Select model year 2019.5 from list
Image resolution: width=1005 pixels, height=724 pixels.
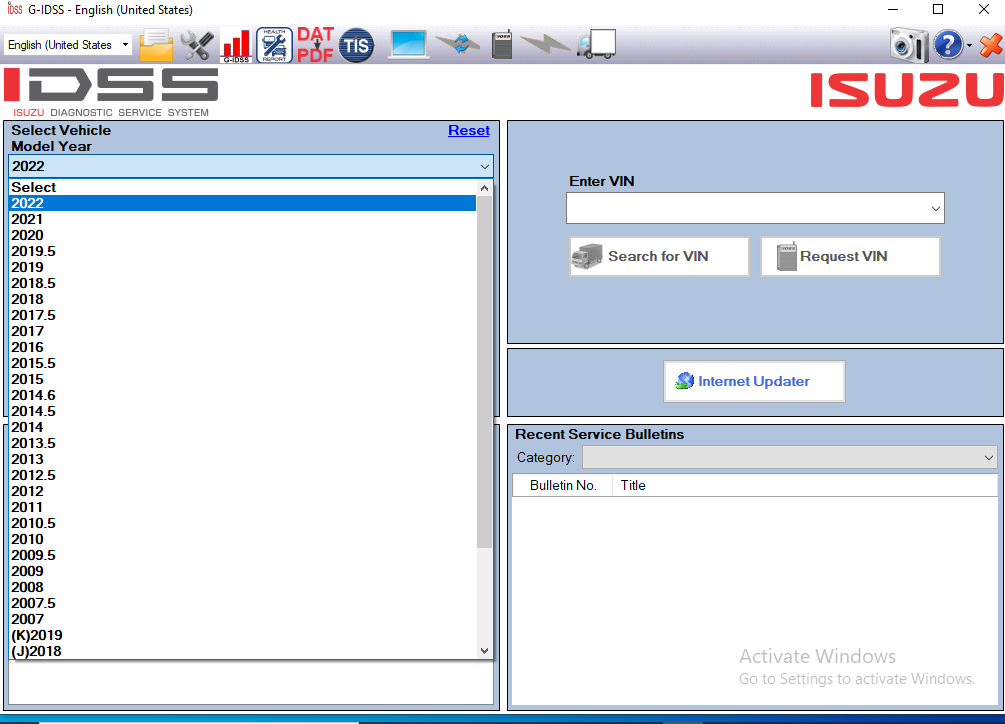(33, 251)
